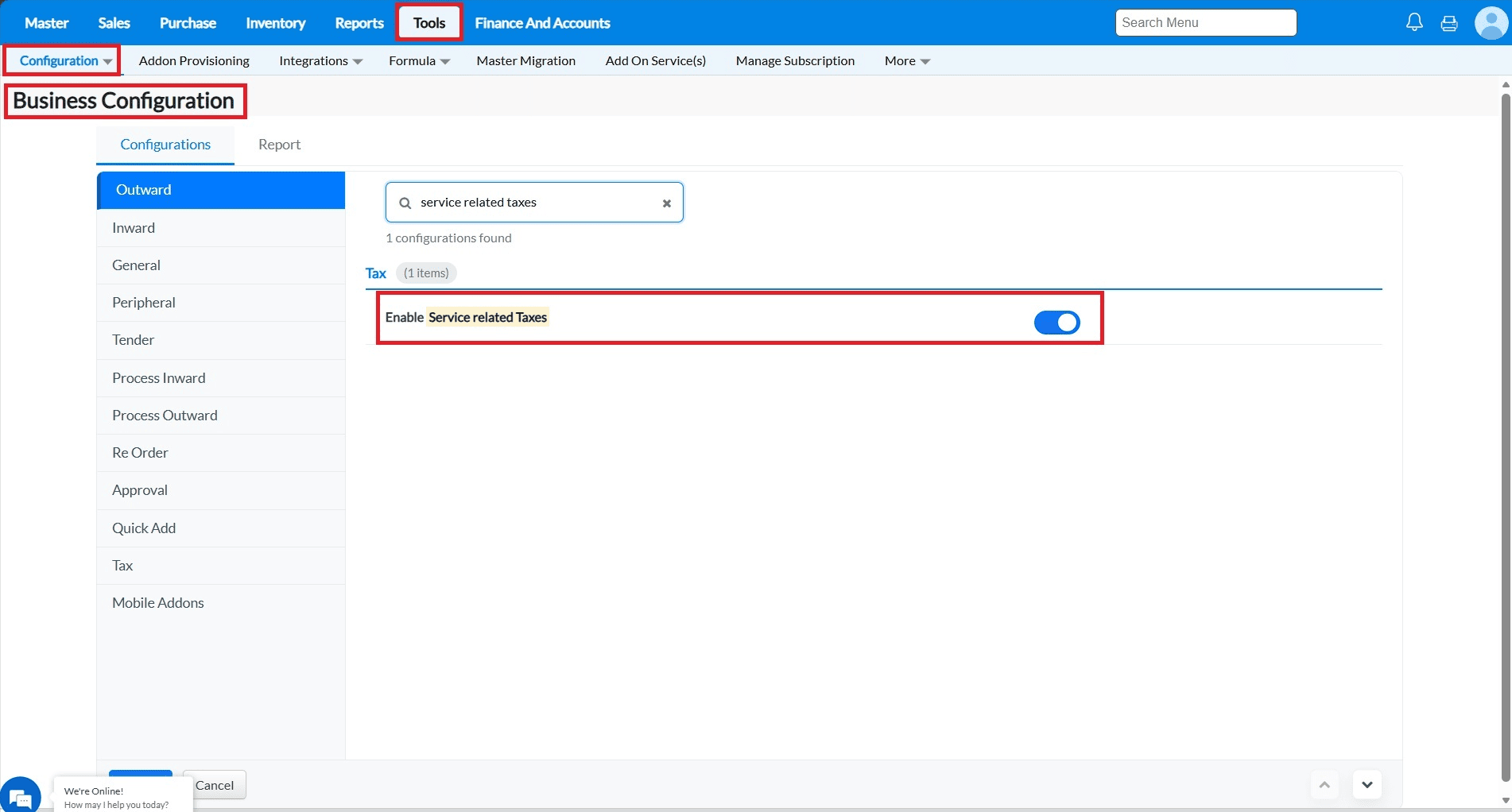1512x812 pixels.
Task: Open the user profile avatar
Action: point(1491,22)
